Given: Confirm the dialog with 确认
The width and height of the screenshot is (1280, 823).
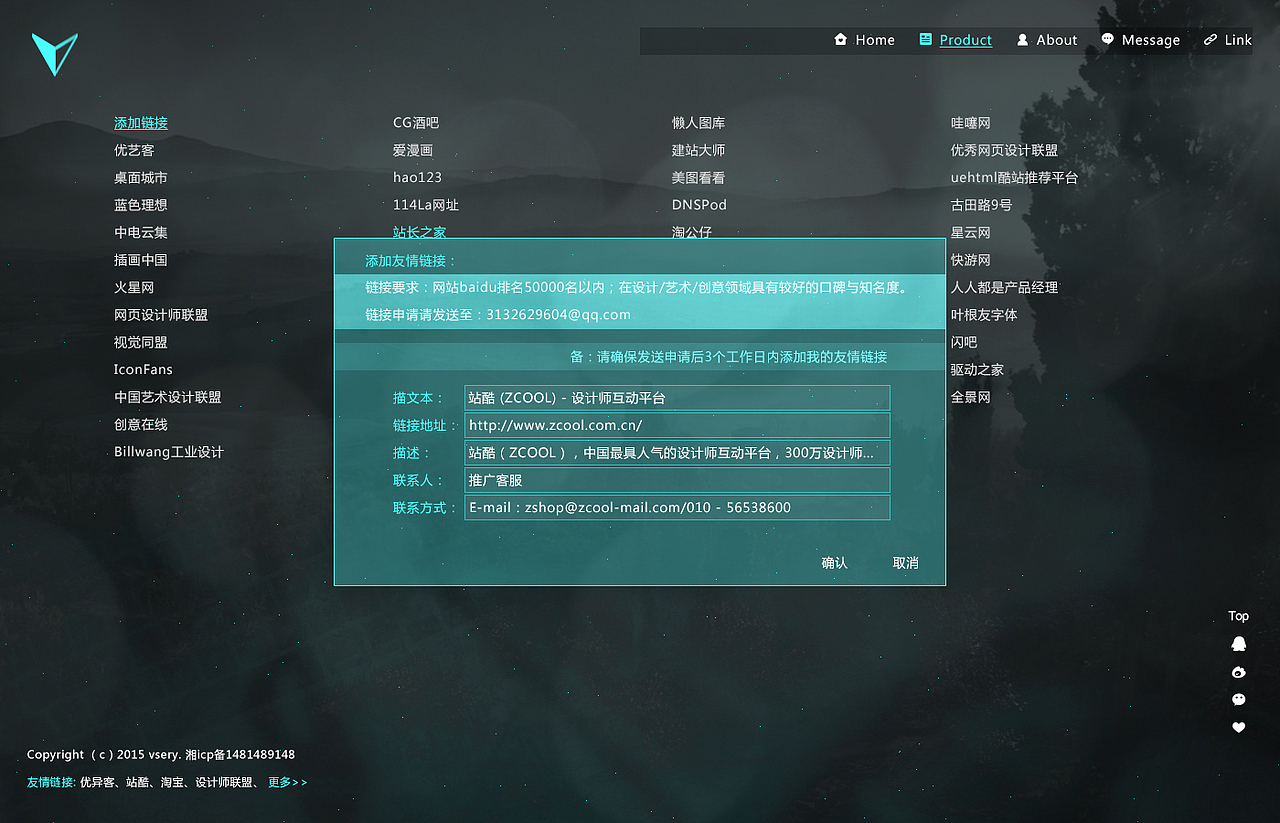Looking at the screenshot, I should click(x=835, y=563).
